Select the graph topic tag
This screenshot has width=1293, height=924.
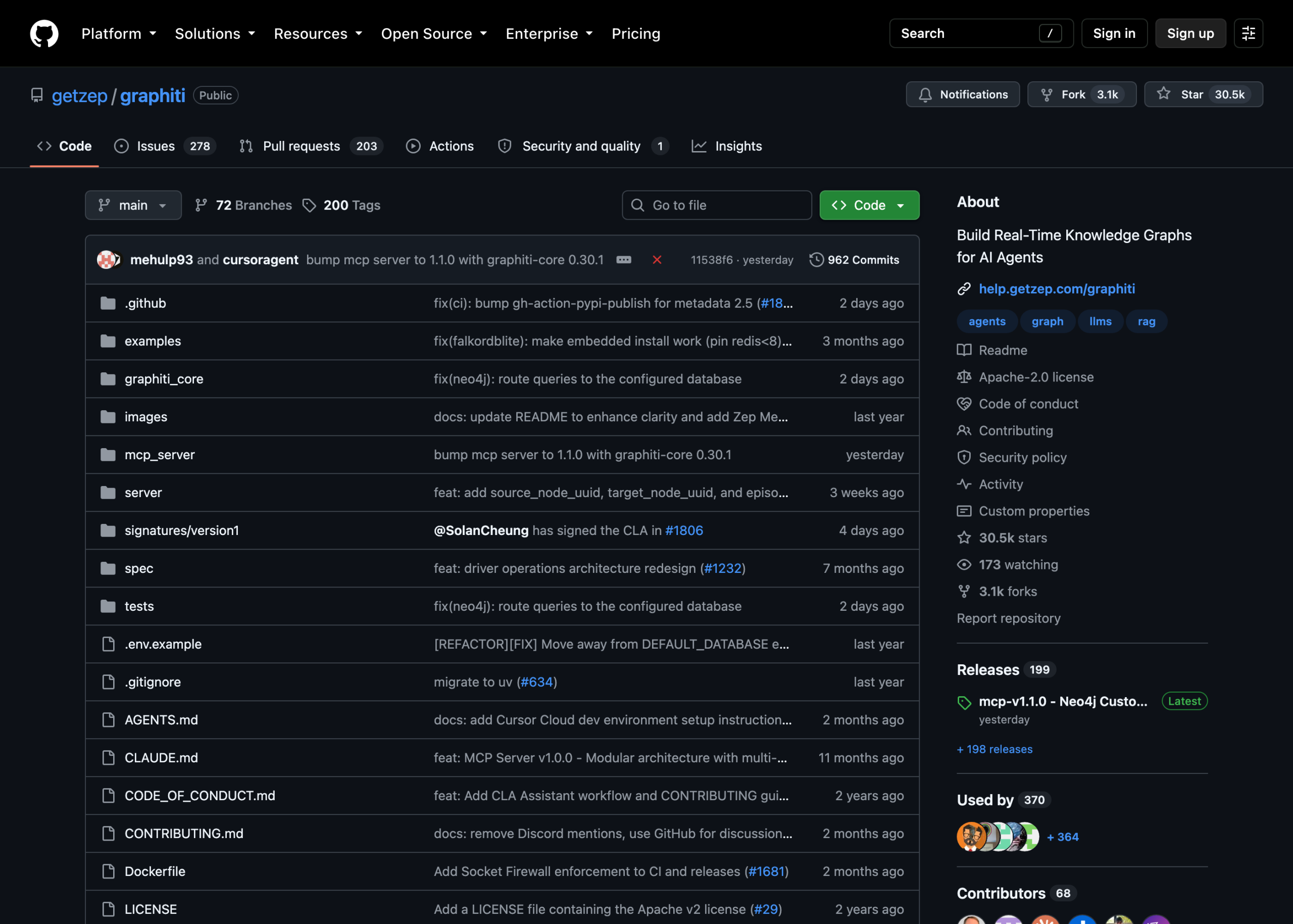point(1047,321)
